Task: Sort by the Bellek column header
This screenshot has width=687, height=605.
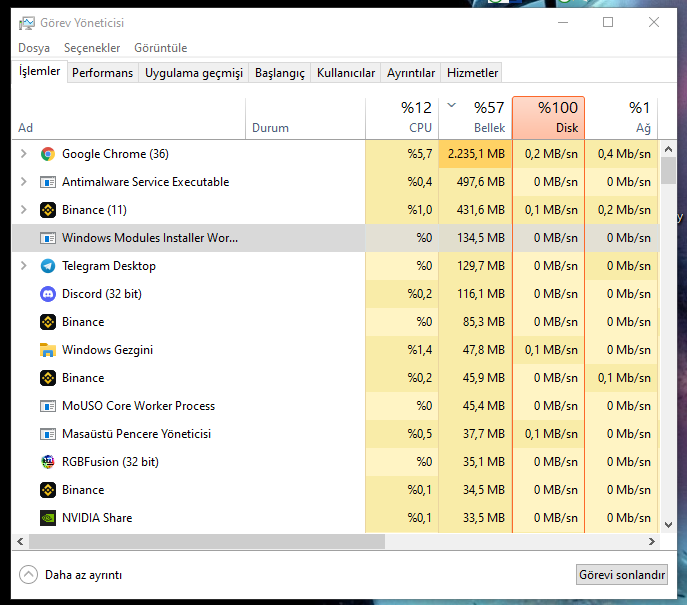Action: [475, 118]
